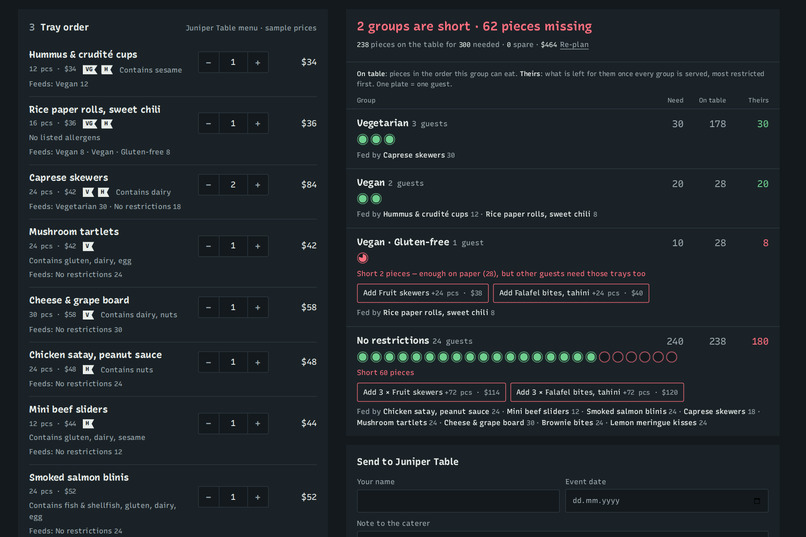Click the VG badge on Rice paper rolls
The width and height of the screenshot is (806, 537).
pyautogui.click(x=90, y=123)
